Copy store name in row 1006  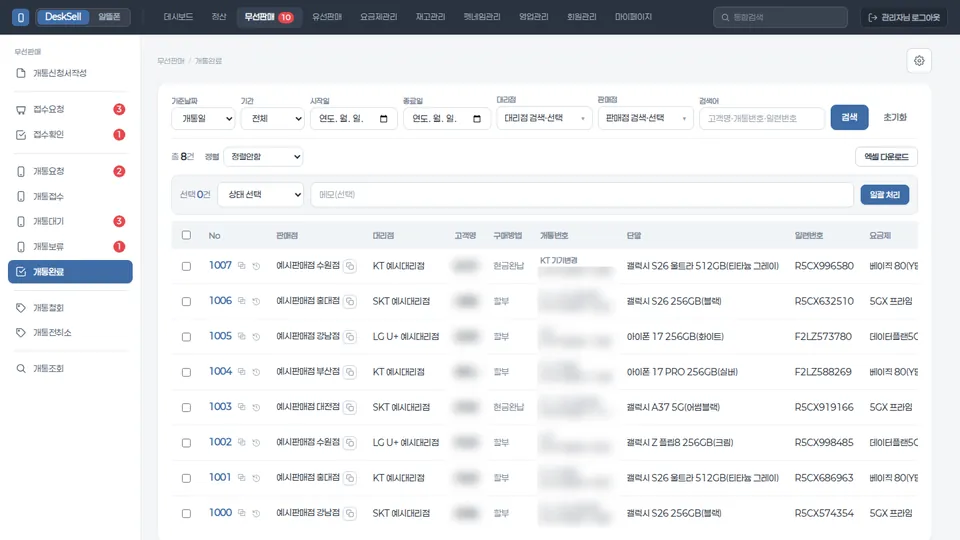pyautogui.click(x=350, y=301)
